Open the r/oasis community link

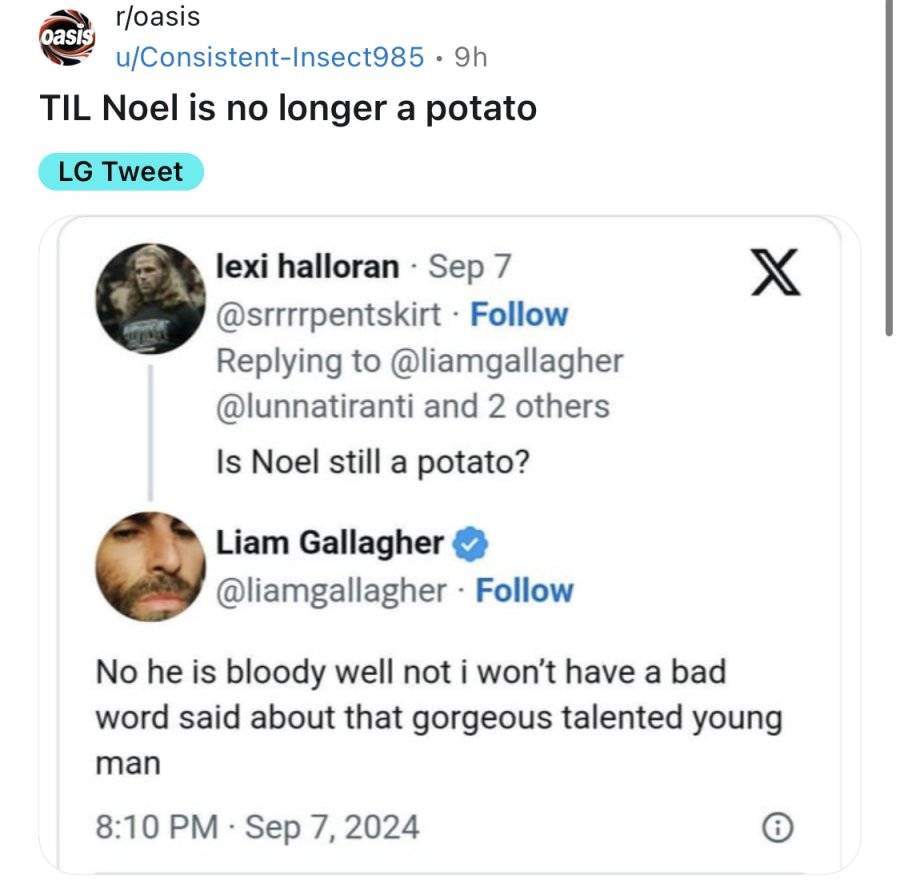point(158,17)
